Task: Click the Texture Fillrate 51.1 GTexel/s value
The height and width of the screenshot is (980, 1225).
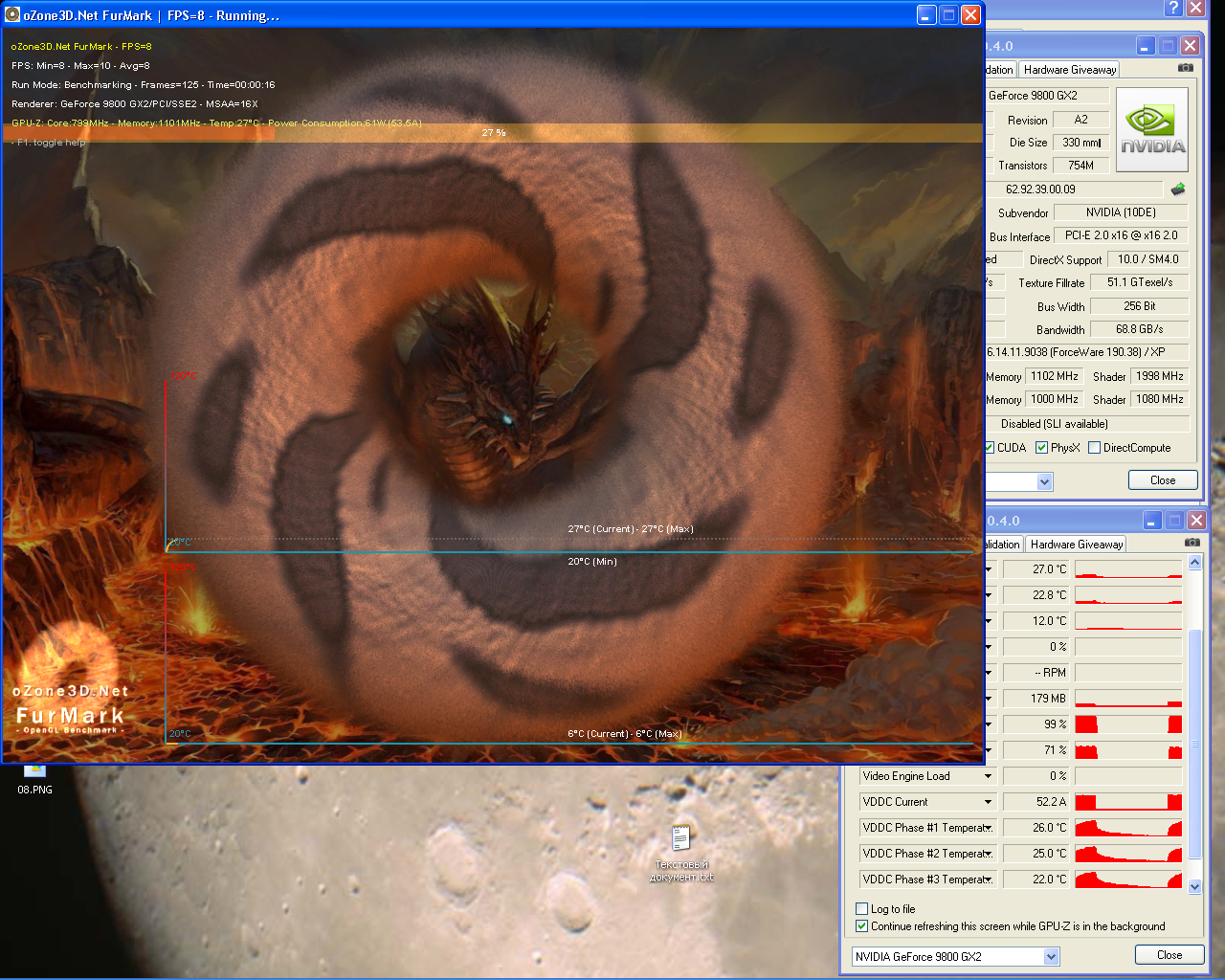Action: 1139,282
